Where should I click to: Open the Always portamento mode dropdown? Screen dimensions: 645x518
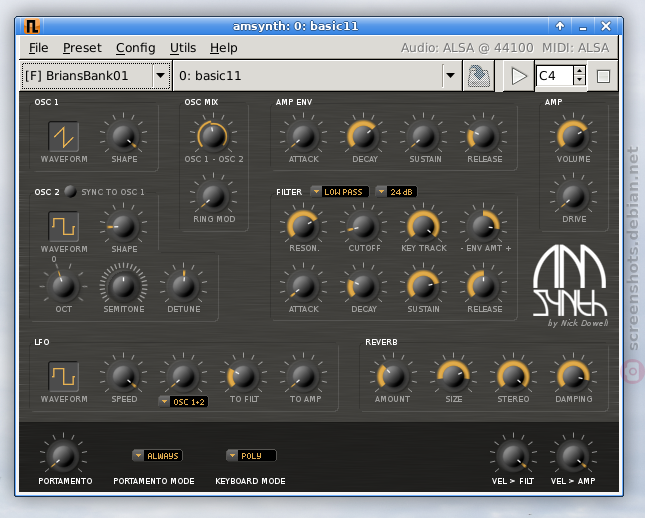[158, 456]
